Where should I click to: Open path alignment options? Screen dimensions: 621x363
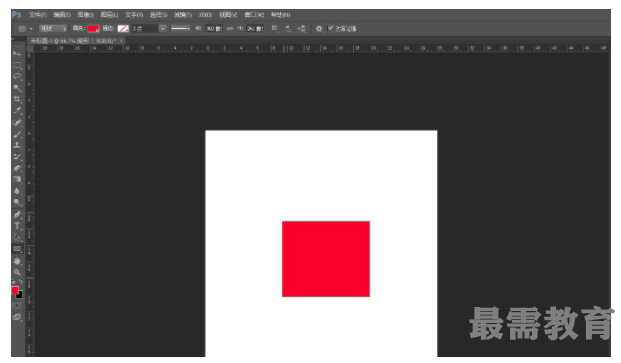[288, 29]
